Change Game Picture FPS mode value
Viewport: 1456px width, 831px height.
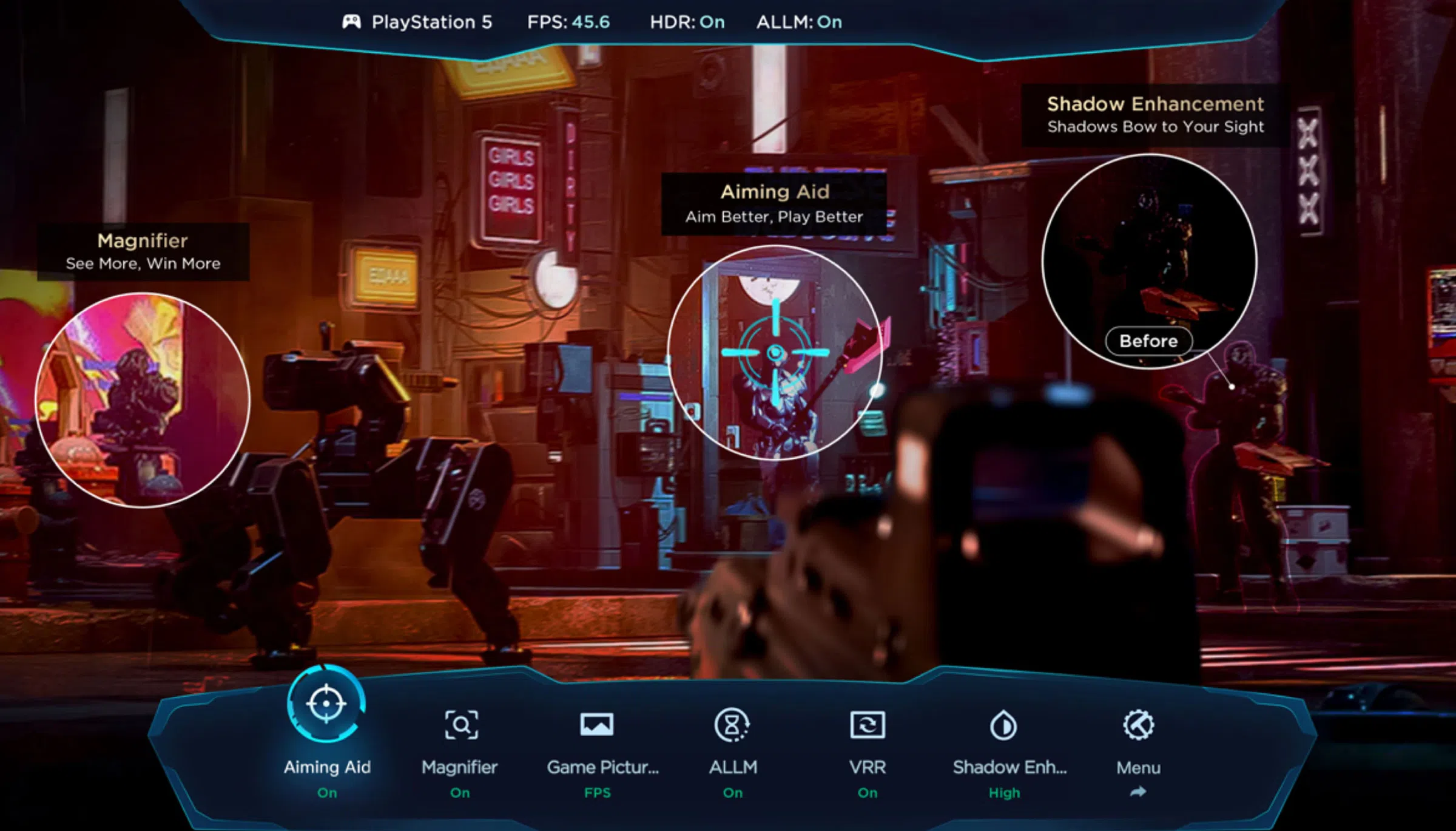(598, 793)
